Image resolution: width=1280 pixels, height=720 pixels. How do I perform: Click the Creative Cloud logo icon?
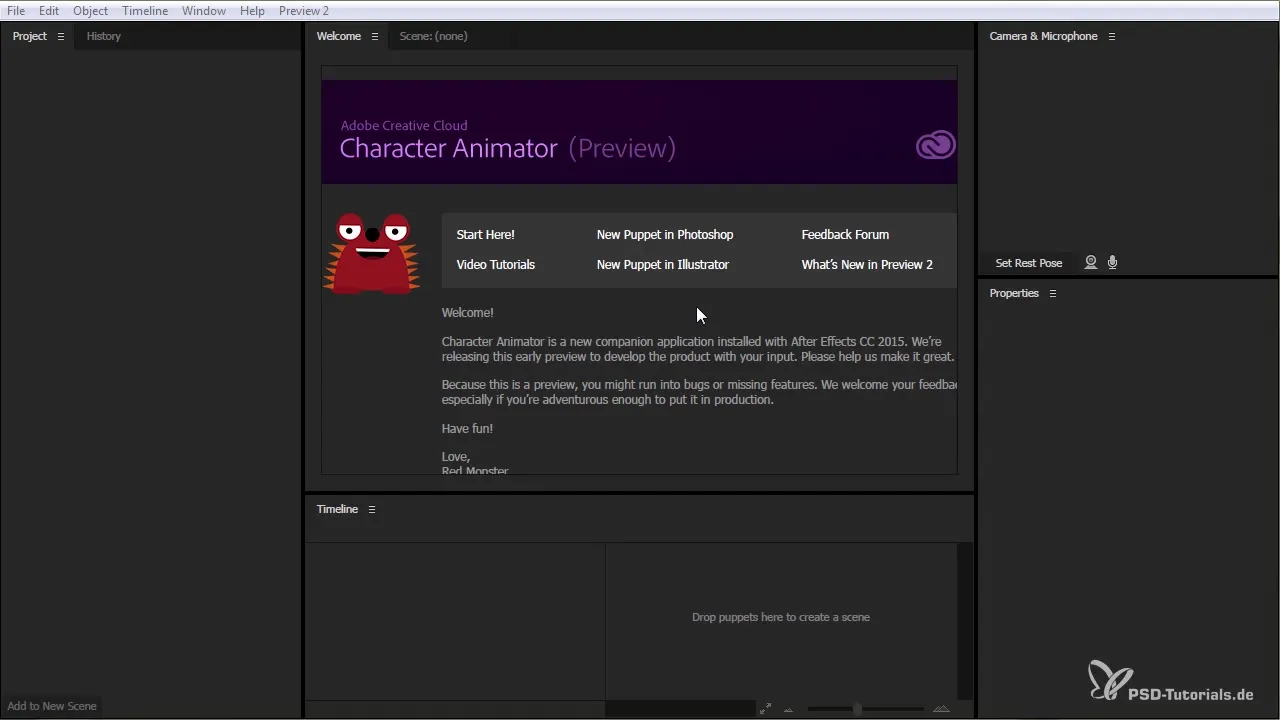935,147
